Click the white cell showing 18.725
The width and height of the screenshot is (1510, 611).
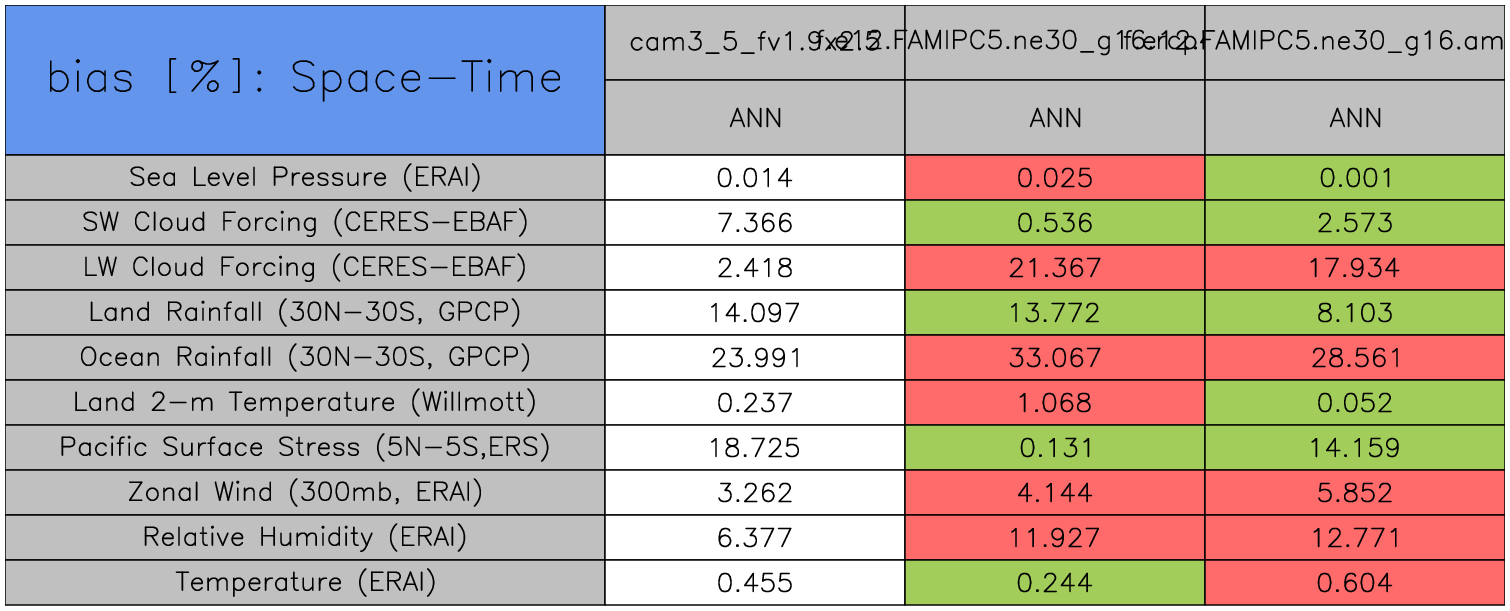pos(755,448)
